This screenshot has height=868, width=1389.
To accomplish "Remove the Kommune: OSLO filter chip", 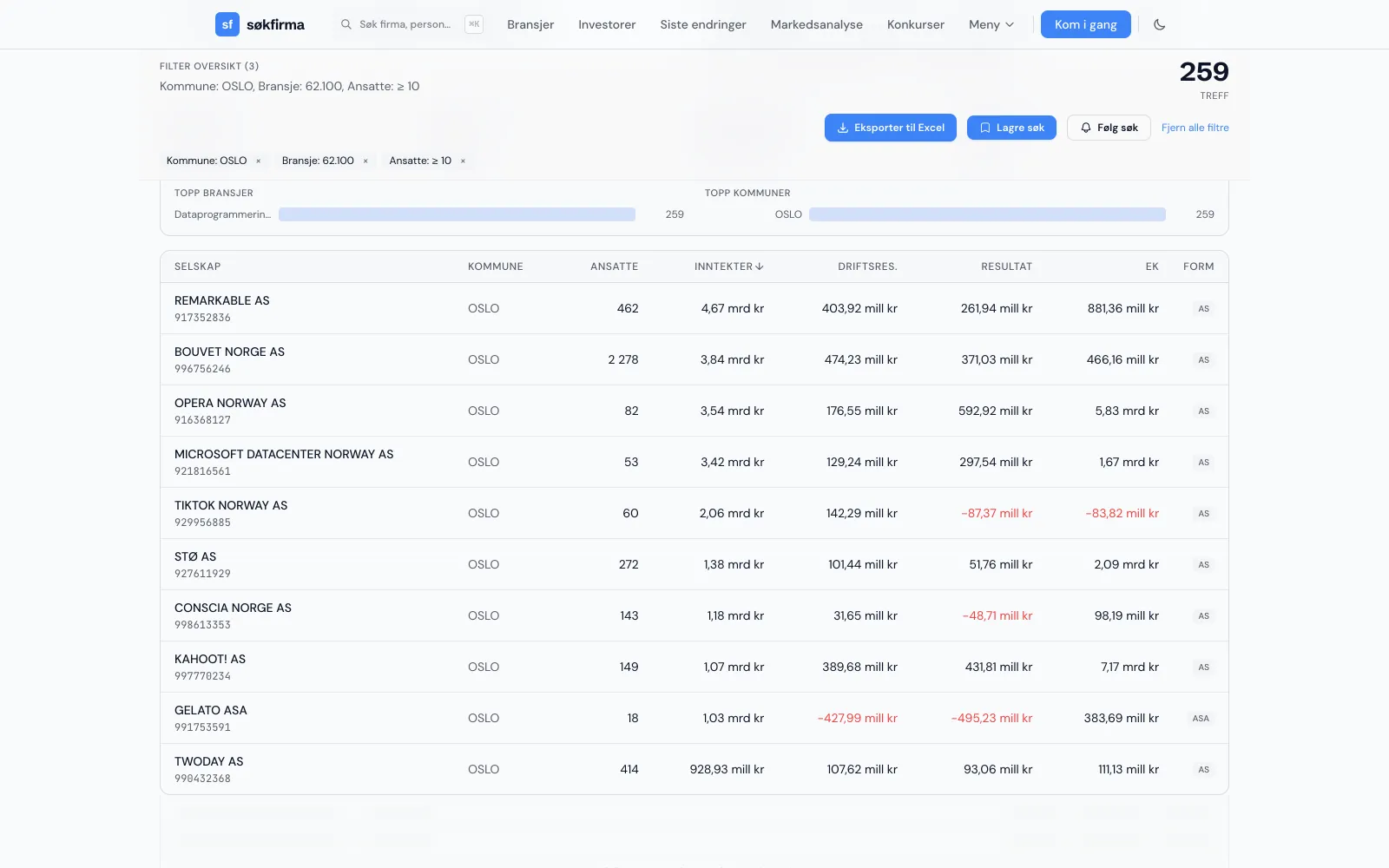I will coord(259,161).
